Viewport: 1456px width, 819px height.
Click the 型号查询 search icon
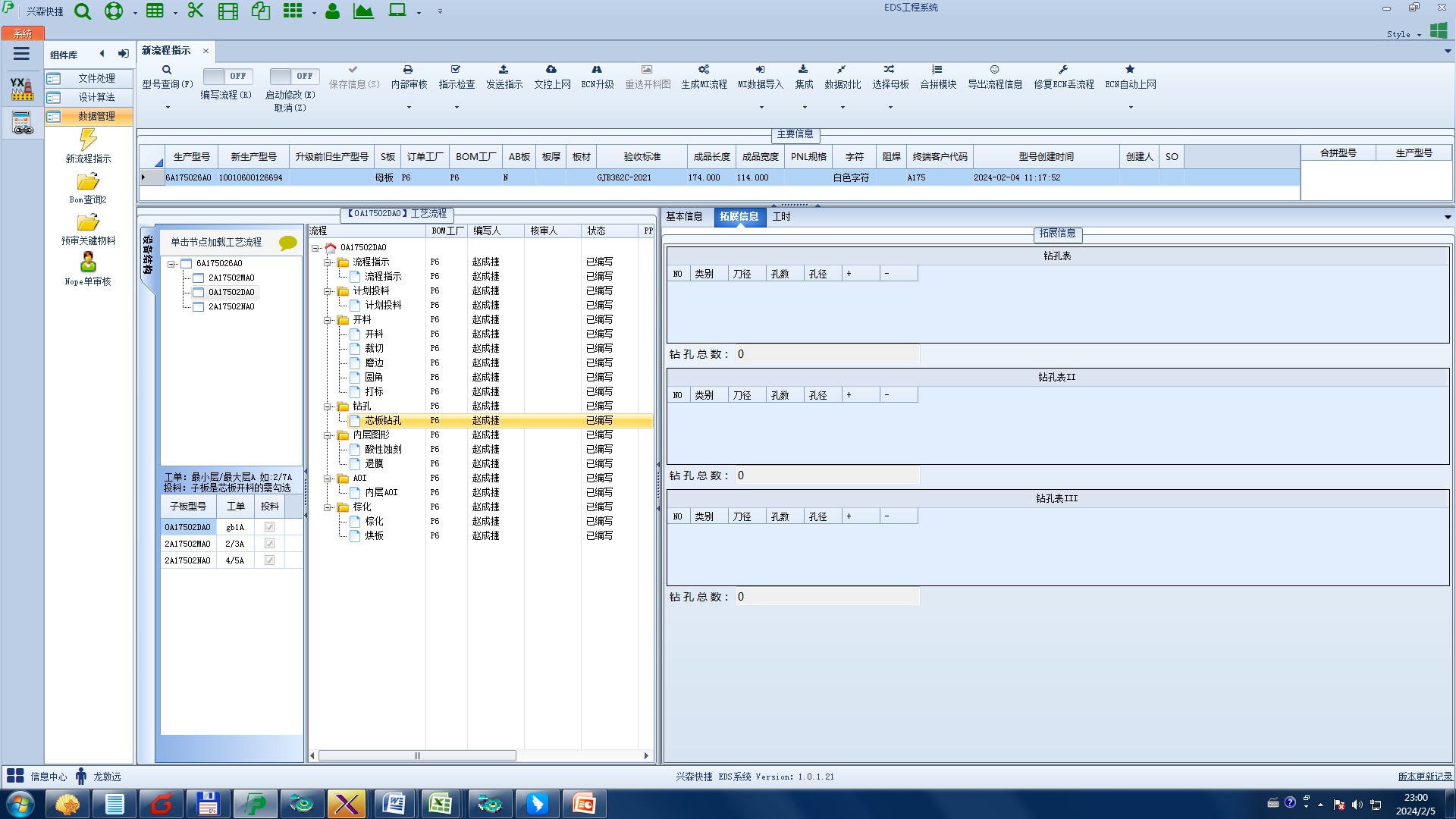tap(167, 70)
